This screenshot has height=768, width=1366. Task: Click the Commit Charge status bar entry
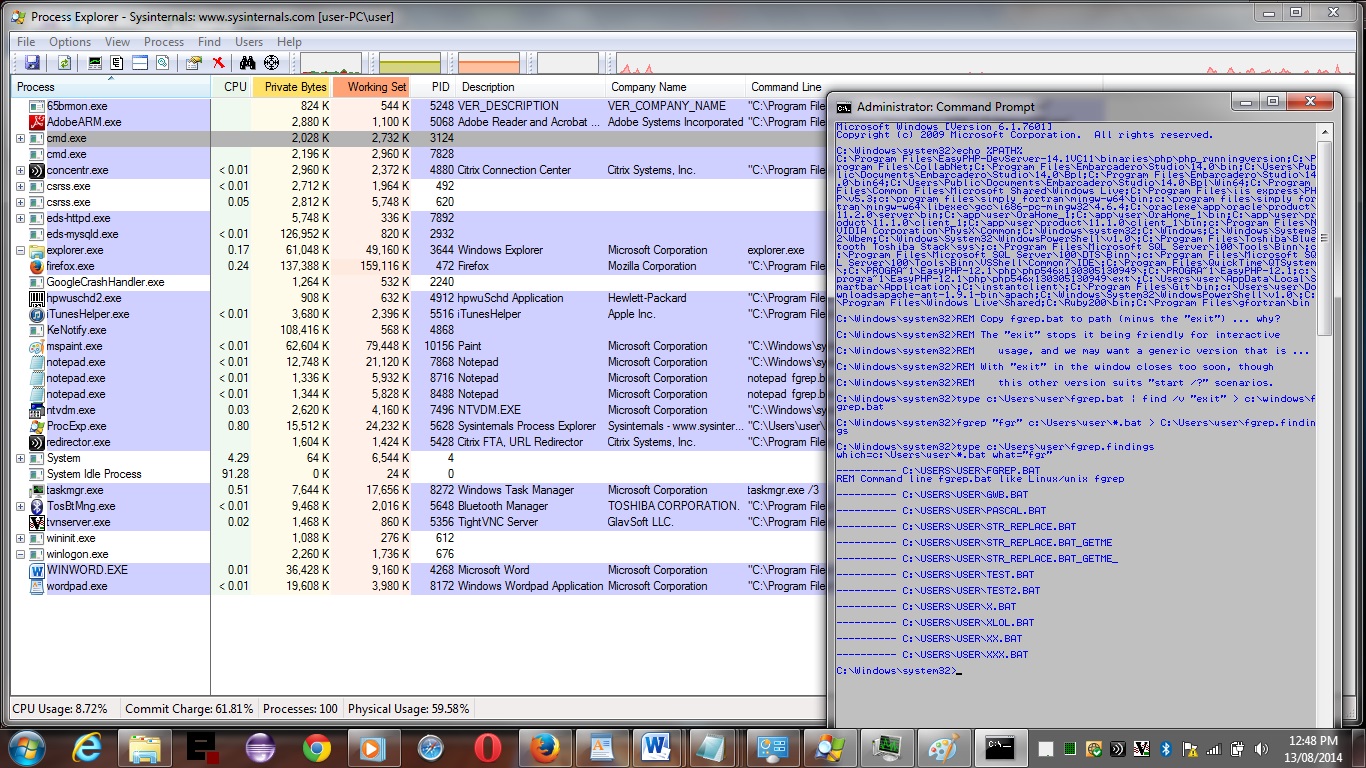[189, 709]
